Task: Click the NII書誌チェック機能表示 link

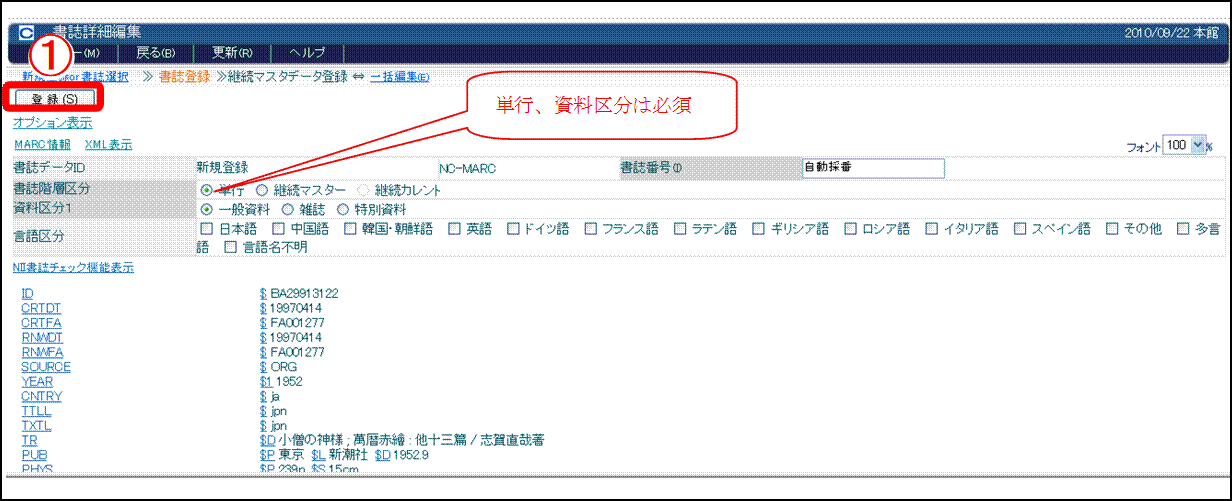Action: coord(73,268)
